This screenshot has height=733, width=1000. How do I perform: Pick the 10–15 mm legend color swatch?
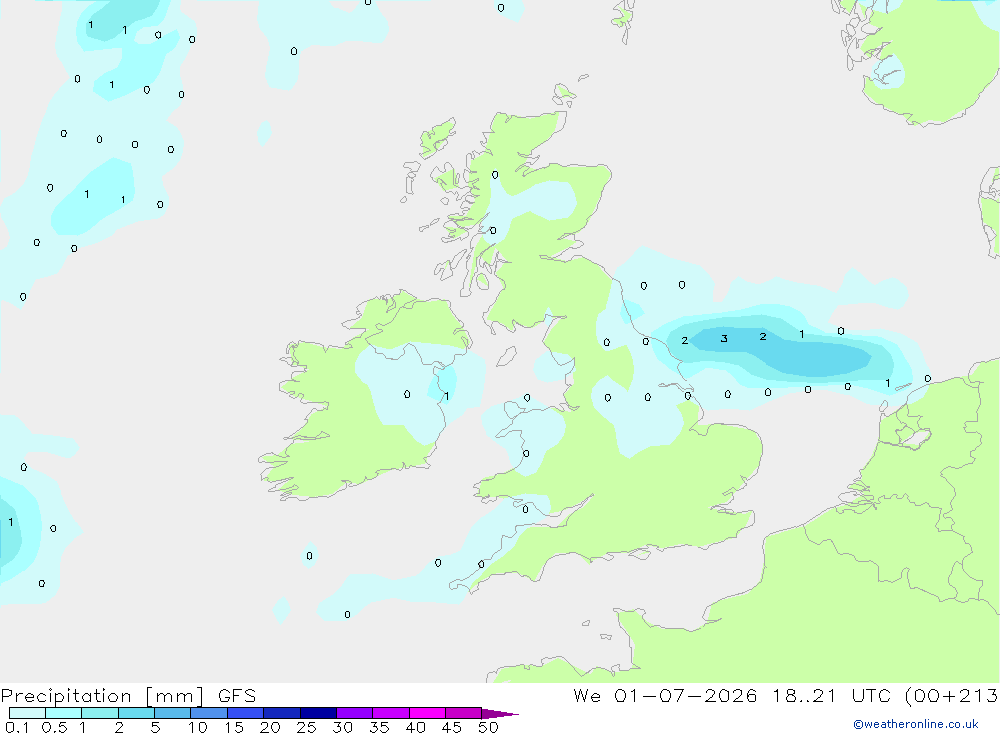pyautogui.click(x=209, y=713)
